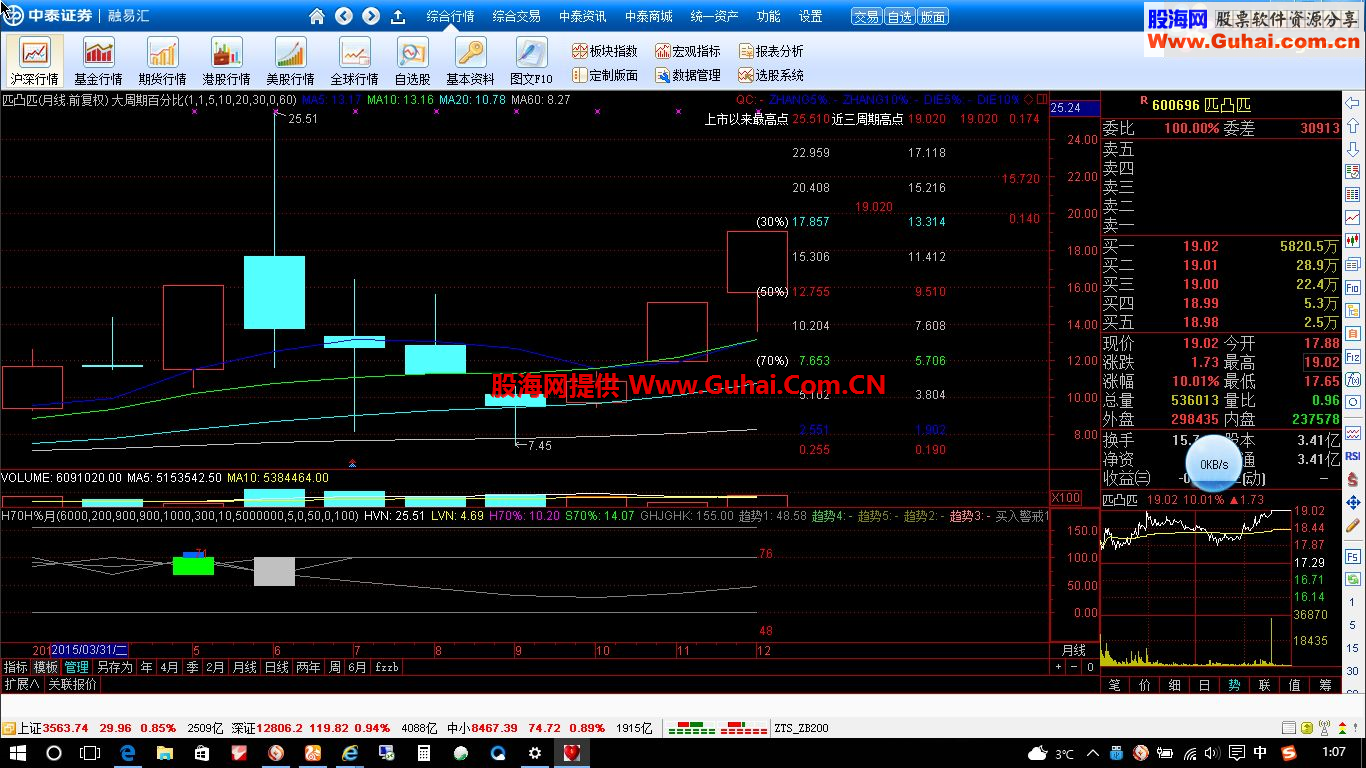Open 设置 menu
Viewport: 1366px width, 768px height.
click(x=810, y=16)
